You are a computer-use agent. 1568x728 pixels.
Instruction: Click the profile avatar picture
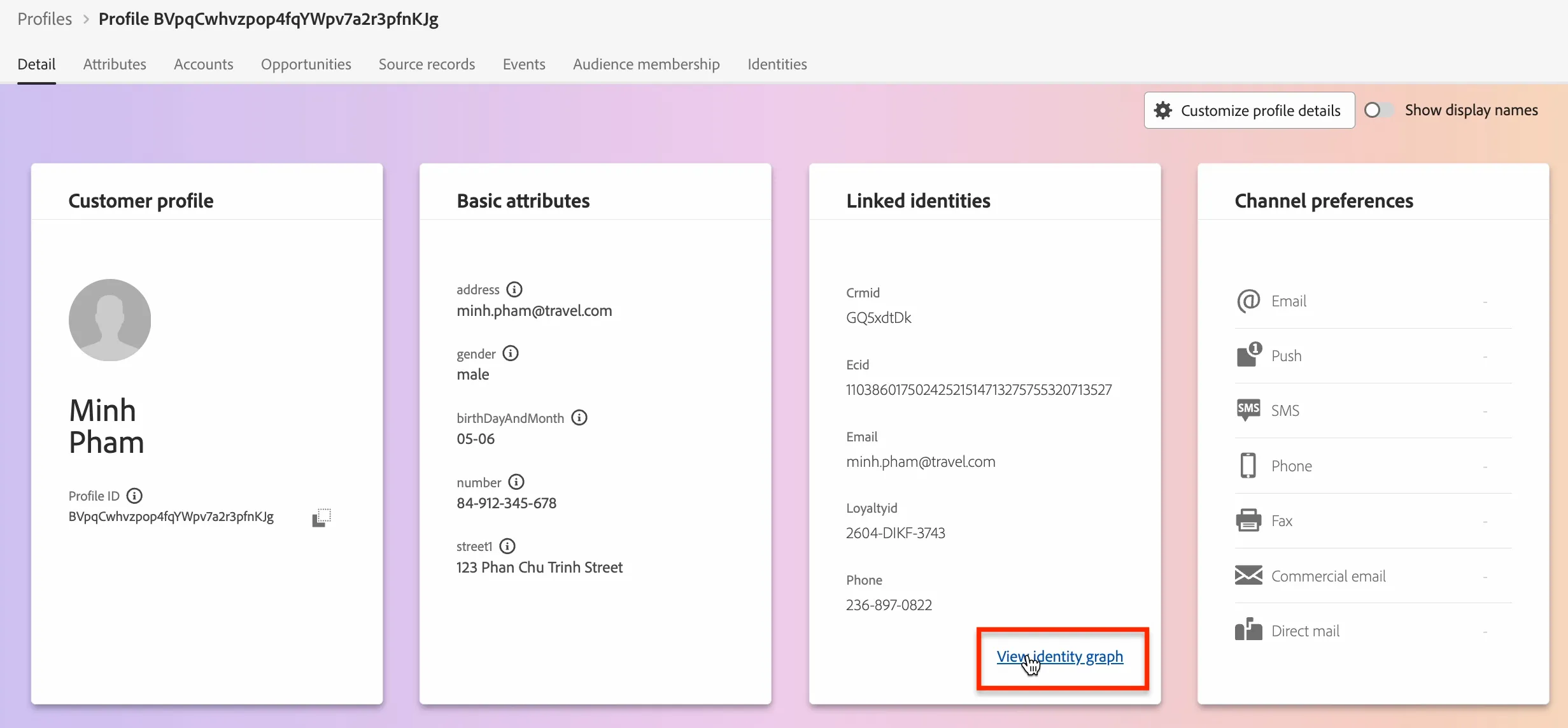(x=109, y=320)
